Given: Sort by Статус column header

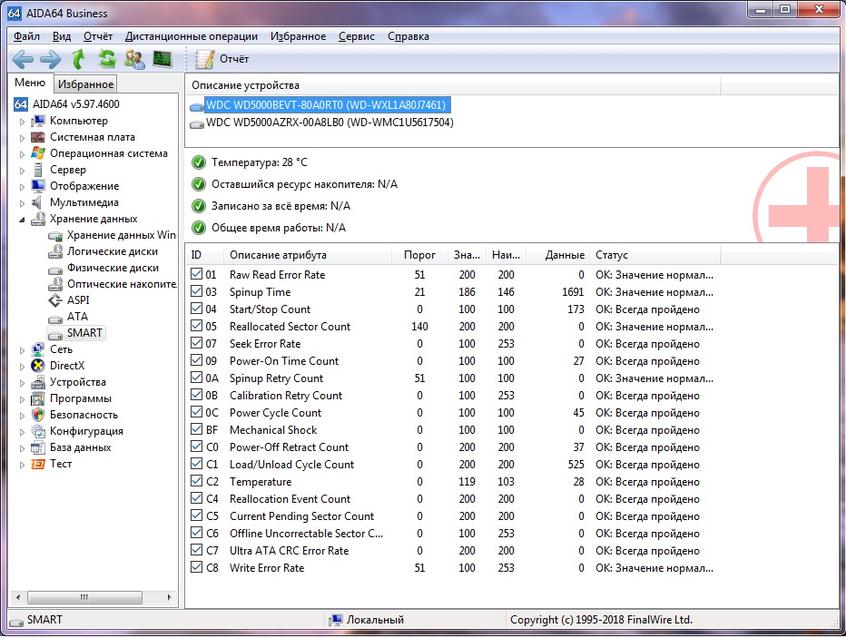Looking at the screenshot, I should click(656, 255).
